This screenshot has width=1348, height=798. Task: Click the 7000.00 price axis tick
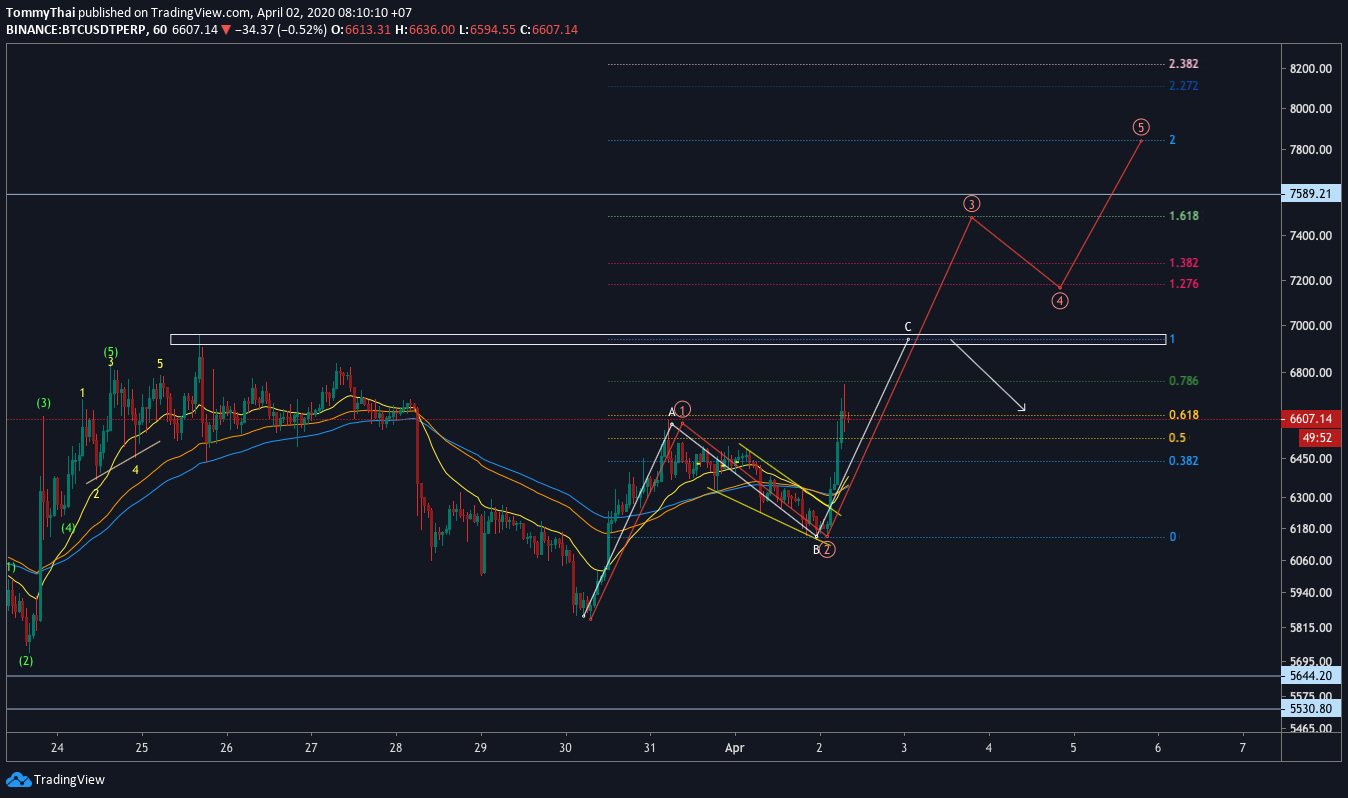pos(1310,326)
